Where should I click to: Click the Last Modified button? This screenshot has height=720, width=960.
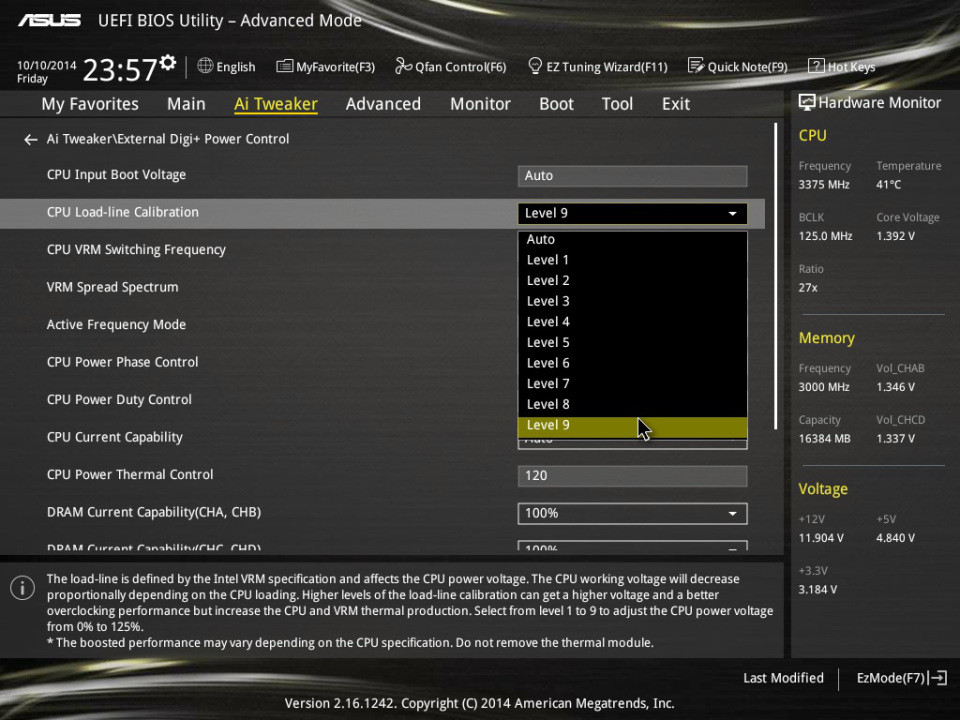pyautogui.click(x=783, y=678)
